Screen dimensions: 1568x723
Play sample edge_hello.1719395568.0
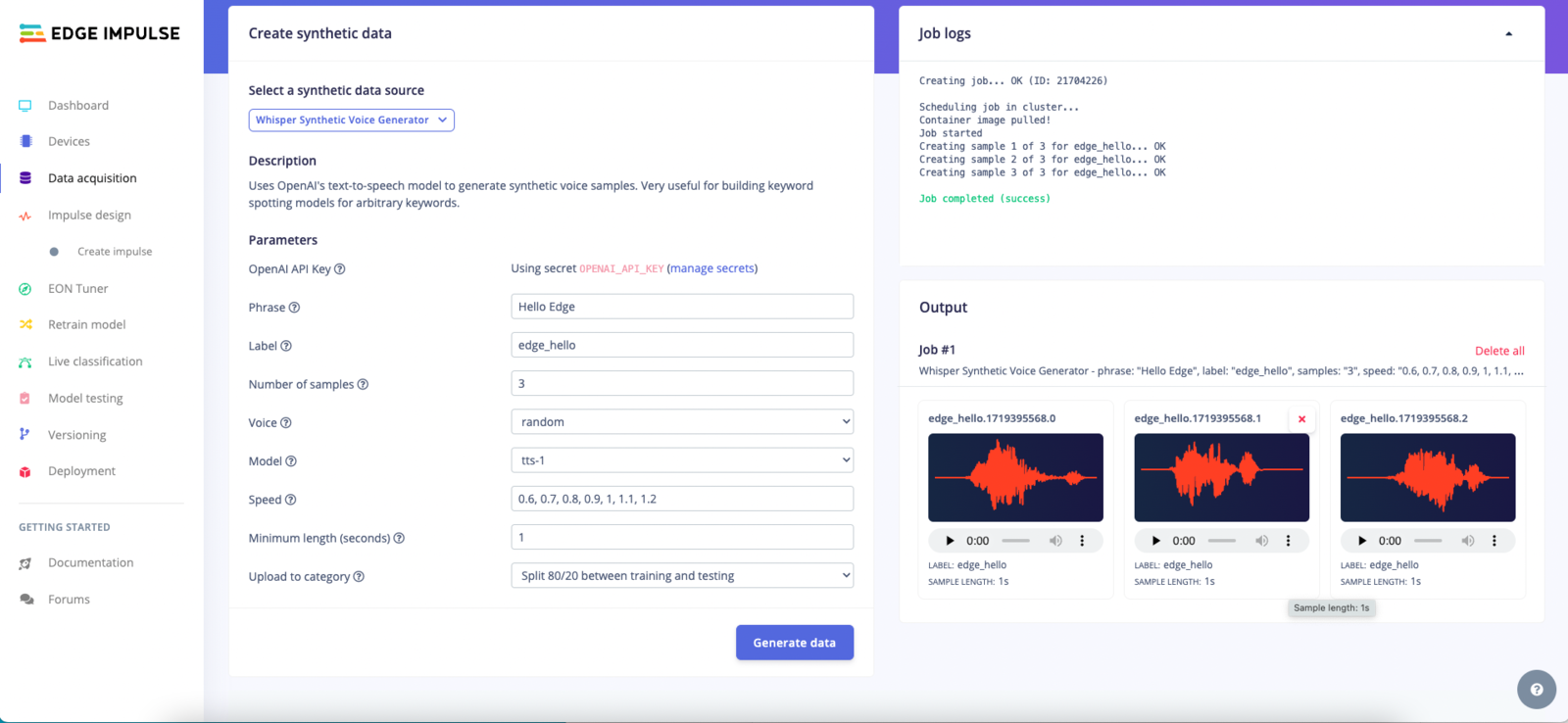(950, 541)
